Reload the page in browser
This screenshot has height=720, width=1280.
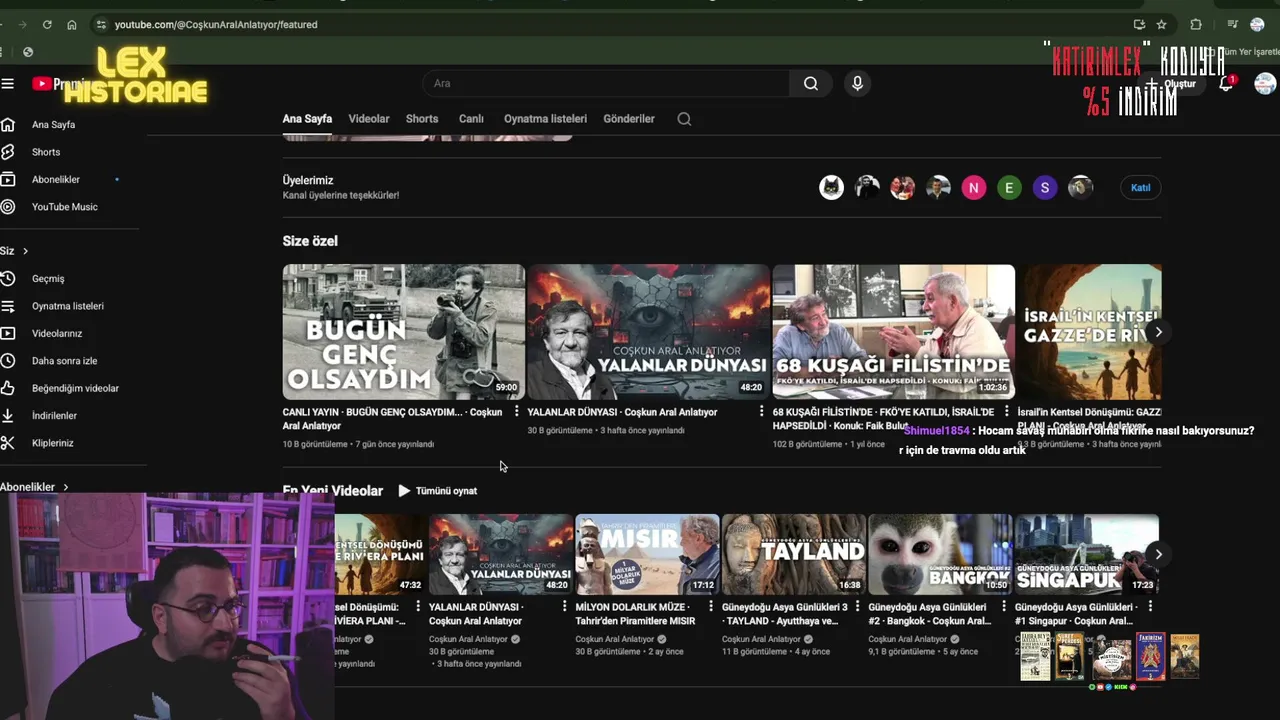[x=47, y=24]
